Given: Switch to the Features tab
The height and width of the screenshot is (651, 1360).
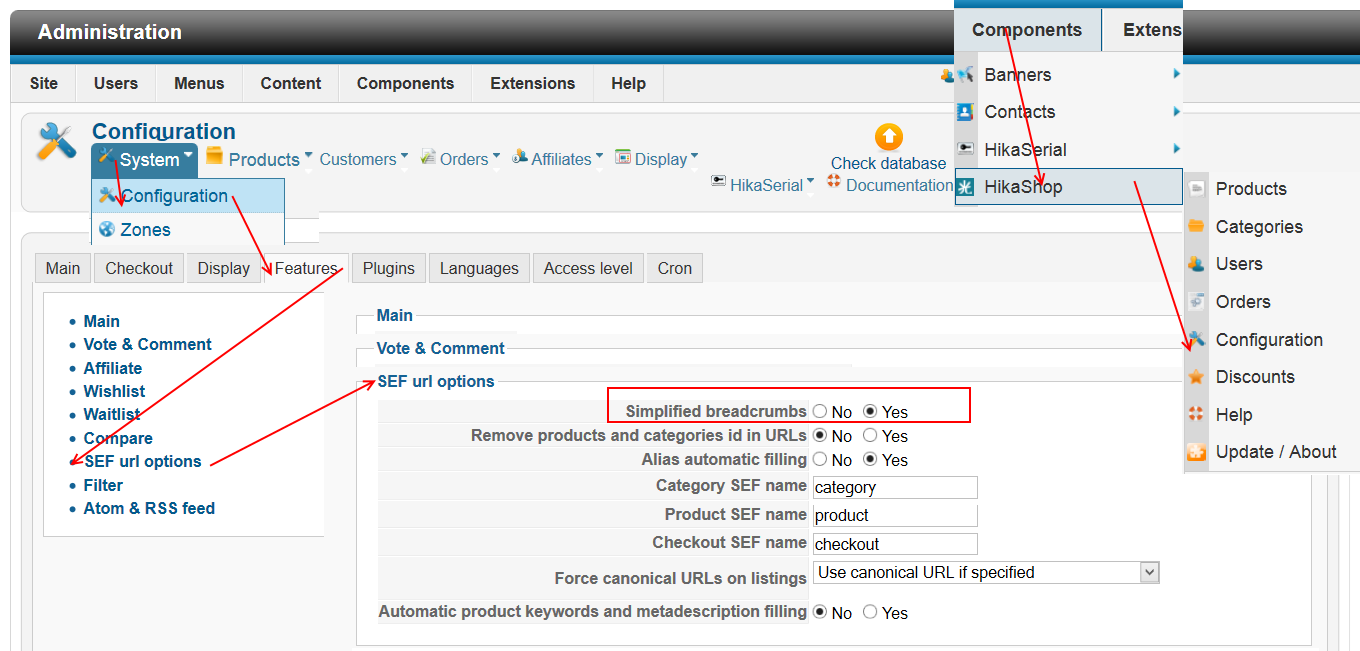Looking at the screenshot, I should click(306, 268).
